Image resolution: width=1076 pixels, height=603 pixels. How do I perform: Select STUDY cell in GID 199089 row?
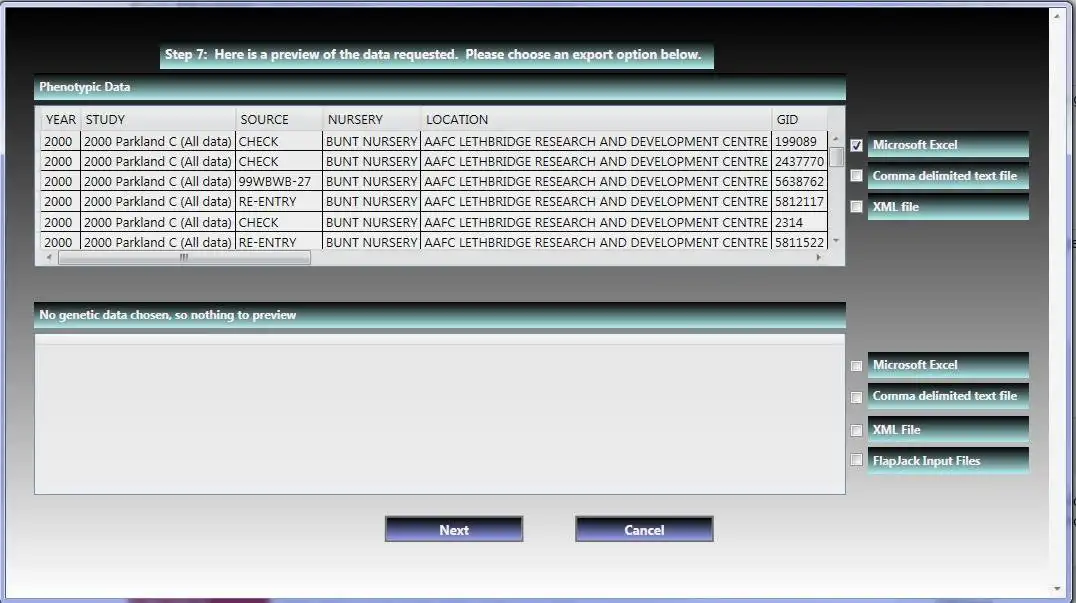158,141
